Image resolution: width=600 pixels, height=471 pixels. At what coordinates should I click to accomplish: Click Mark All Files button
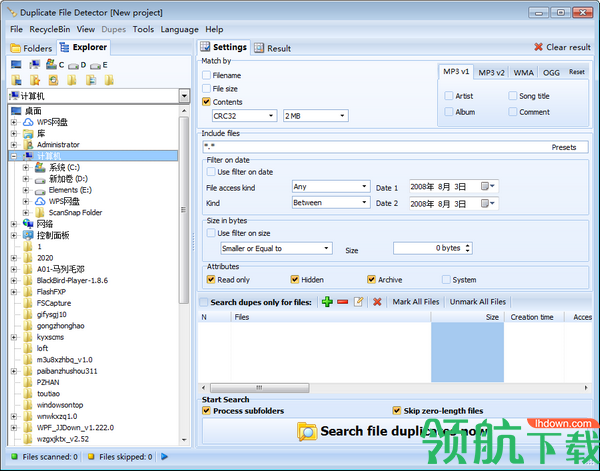[x=416, y=302]
